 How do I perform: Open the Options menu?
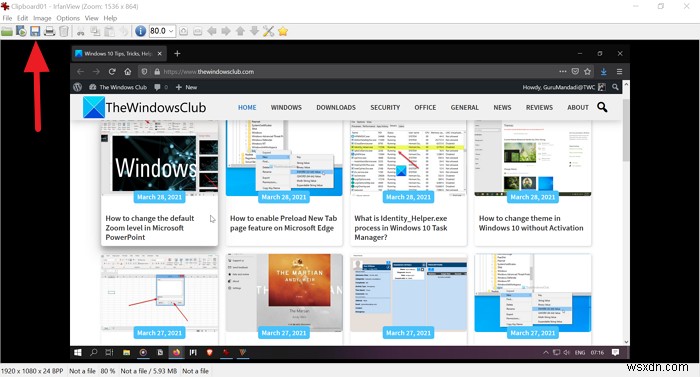[x=68, y=18]
